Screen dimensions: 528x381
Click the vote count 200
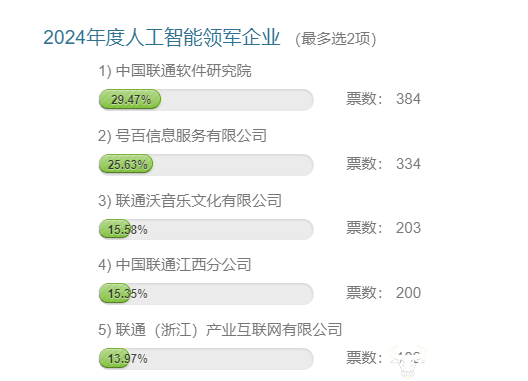point(408,293)
